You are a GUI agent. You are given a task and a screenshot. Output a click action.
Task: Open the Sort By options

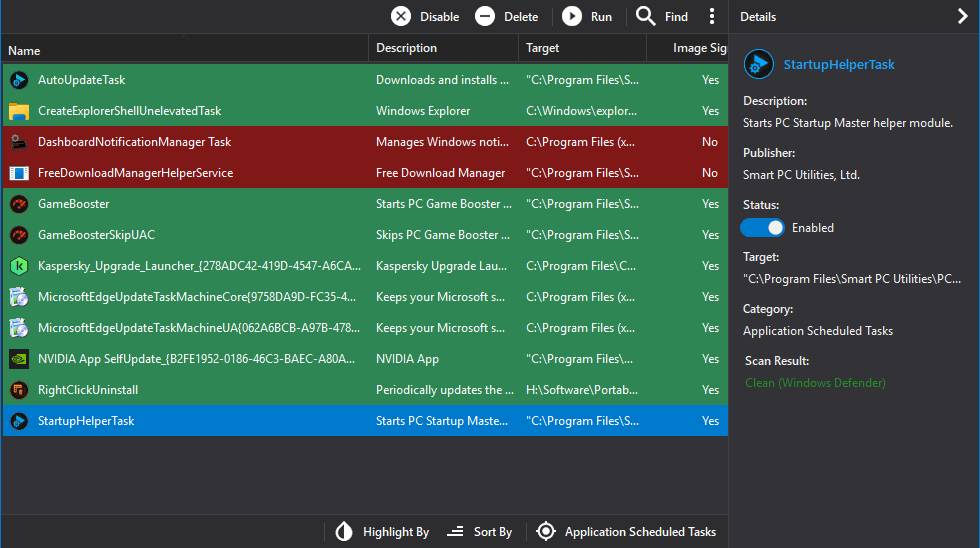point(480,532)
